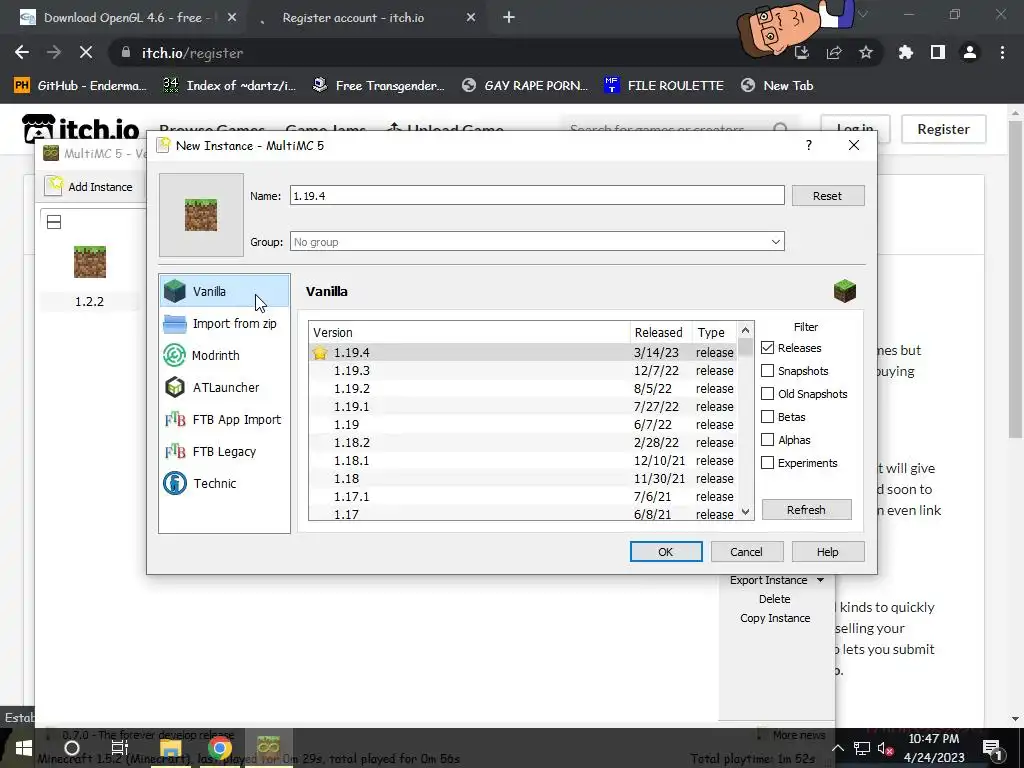Open the GitHub Enderma bookmark
Screen dimensions: 1024x768
(x=80, y=86)
